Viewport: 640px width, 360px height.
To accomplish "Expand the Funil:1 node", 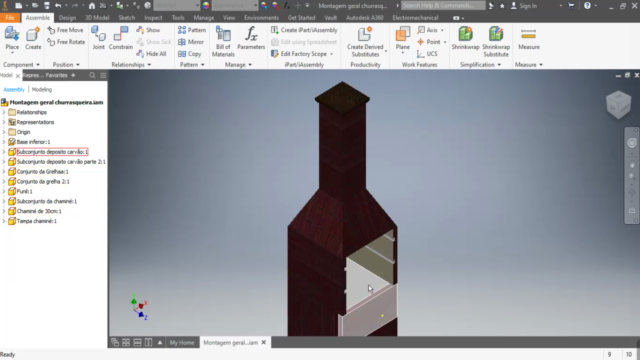I will tap(4, 191).
